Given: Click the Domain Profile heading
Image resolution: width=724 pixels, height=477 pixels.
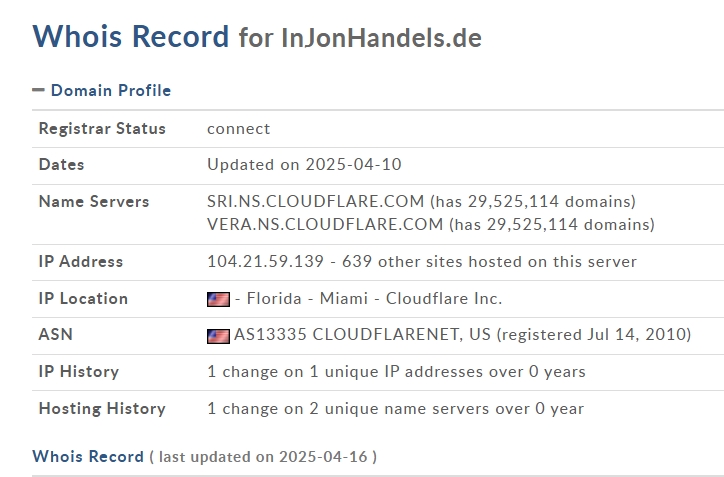Looking at the screenshot, I should tap(111, 91).
